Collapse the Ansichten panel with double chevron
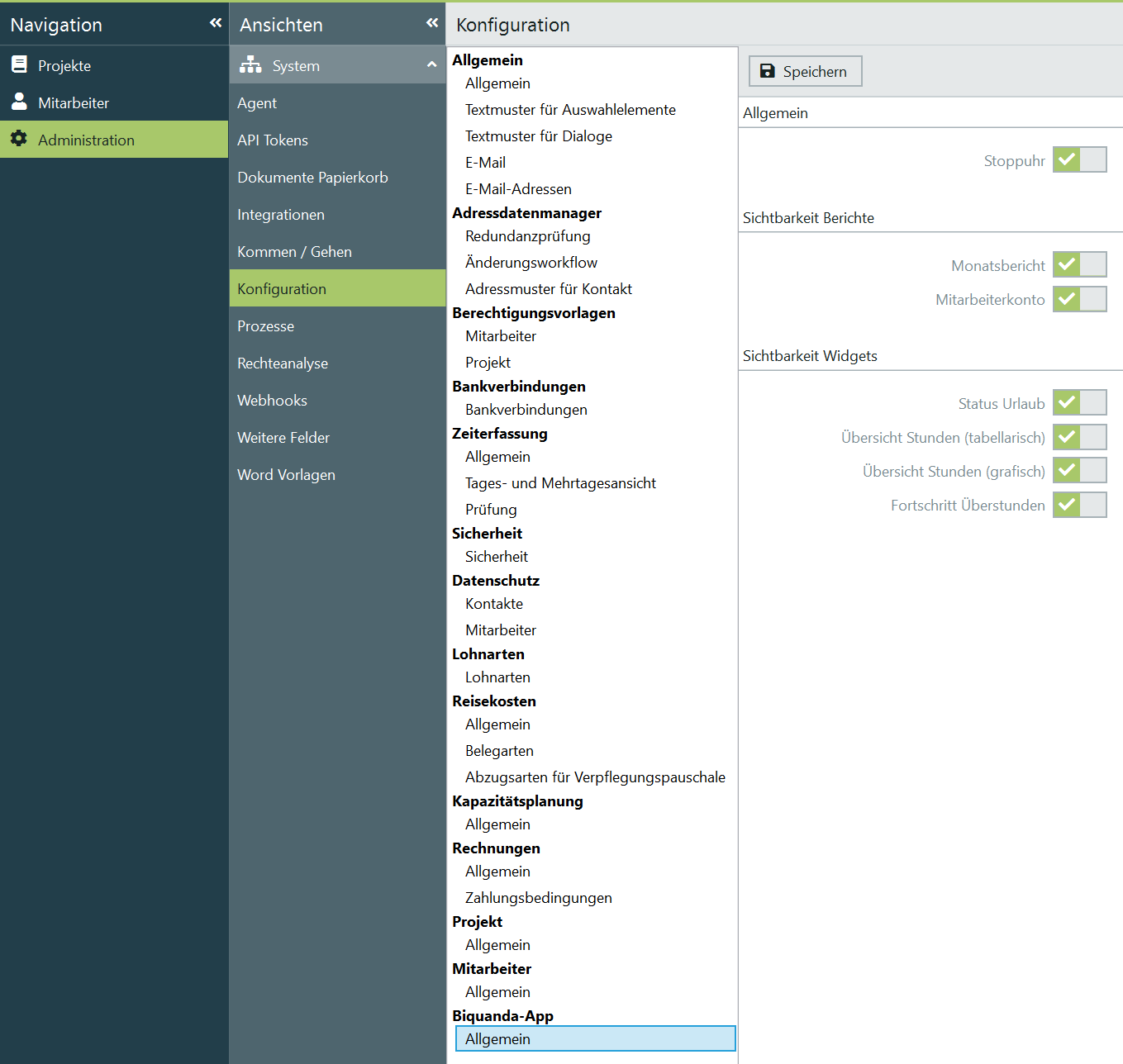Viewport: 1123px width, 1064px height. point(432,23)
